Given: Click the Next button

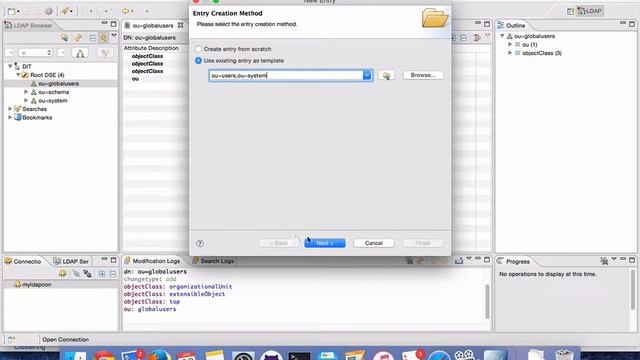Looking at the screenshot, I should [x=324, y=243].
